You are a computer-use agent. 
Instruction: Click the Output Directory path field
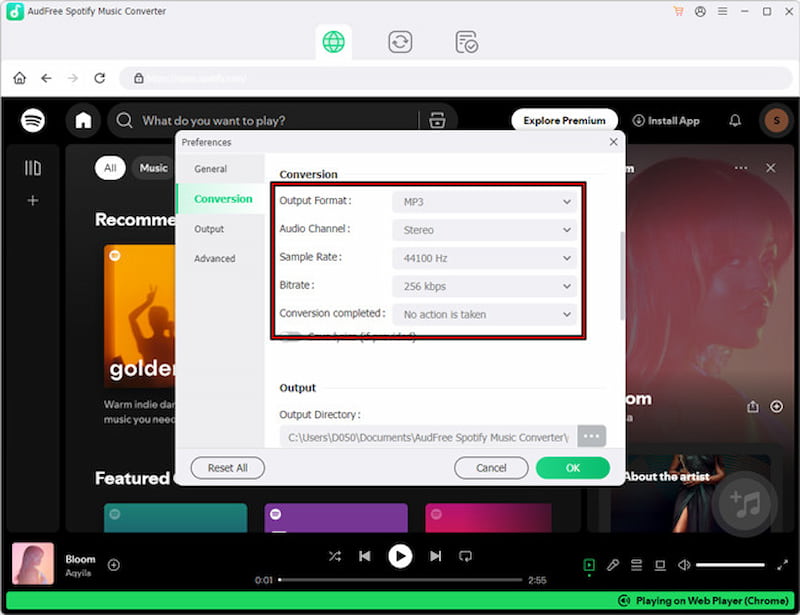click(428, 437)
